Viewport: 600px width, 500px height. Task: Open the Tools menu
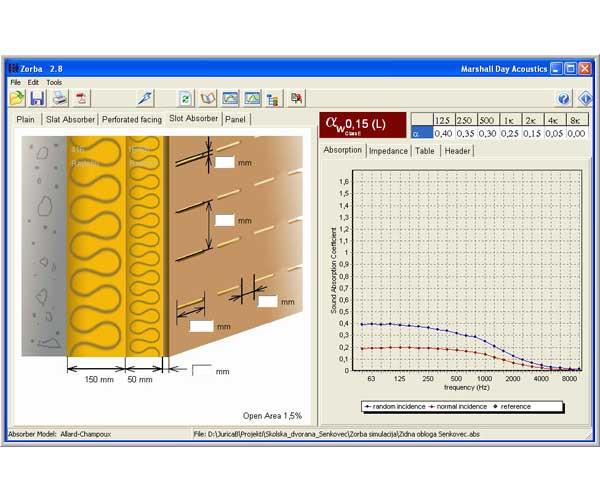pos(54,82)
